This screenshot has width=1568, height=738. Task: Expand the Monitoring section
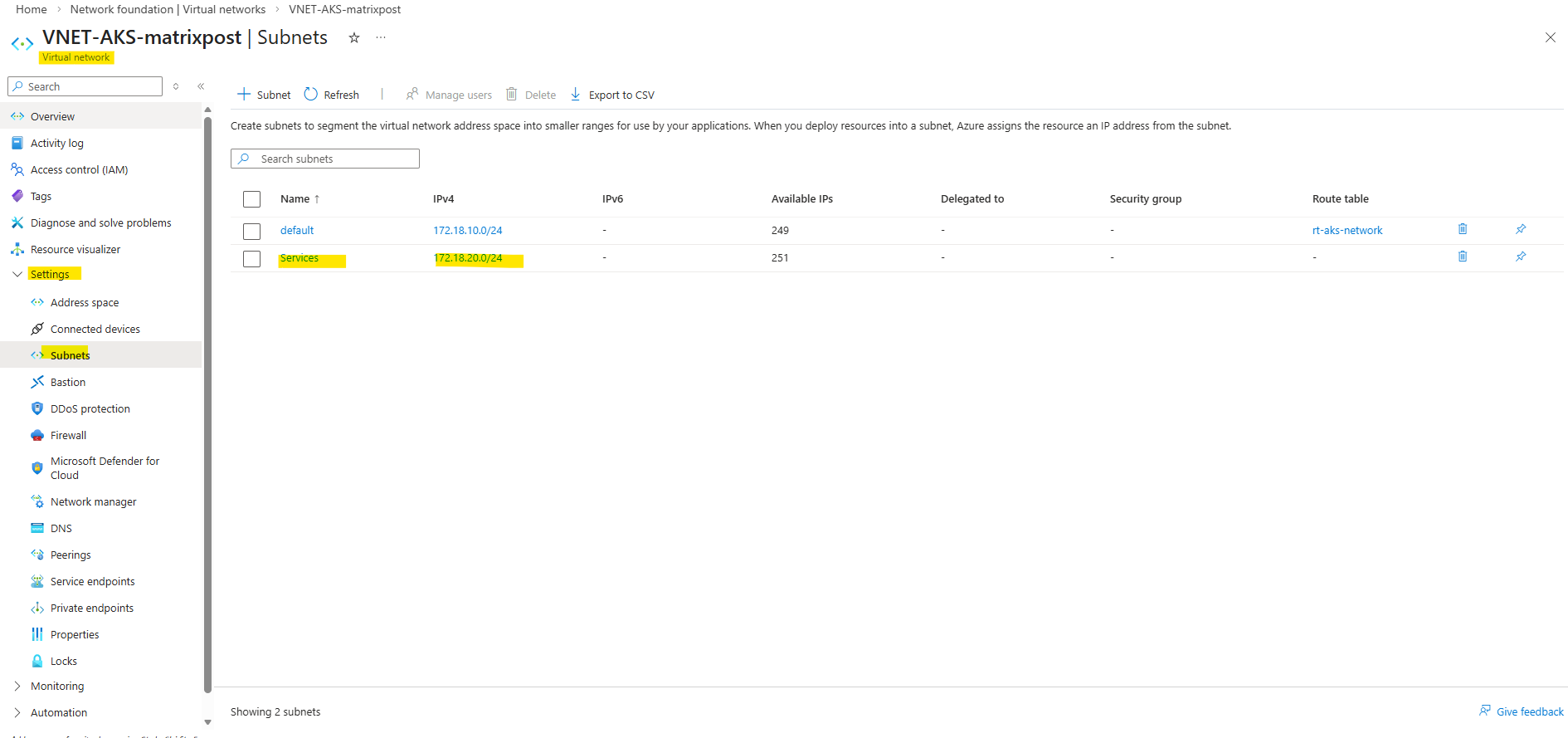point(17,687)
